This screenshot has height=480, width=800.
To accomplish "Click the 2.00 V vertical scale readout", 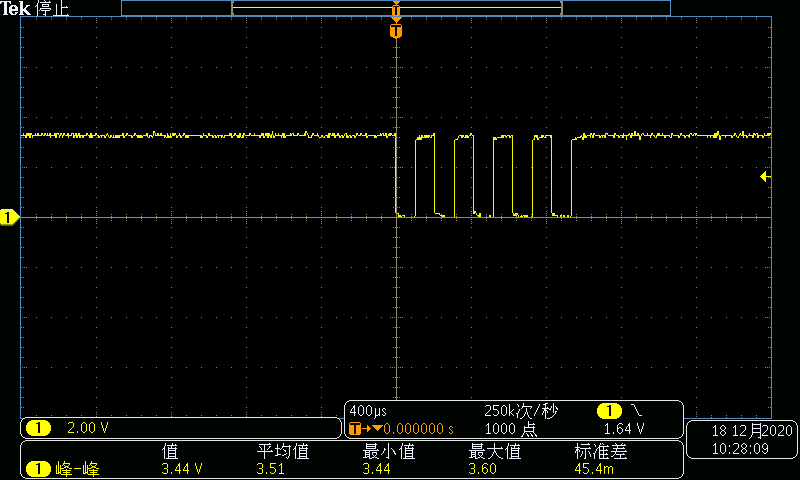I will pos(88,428).
